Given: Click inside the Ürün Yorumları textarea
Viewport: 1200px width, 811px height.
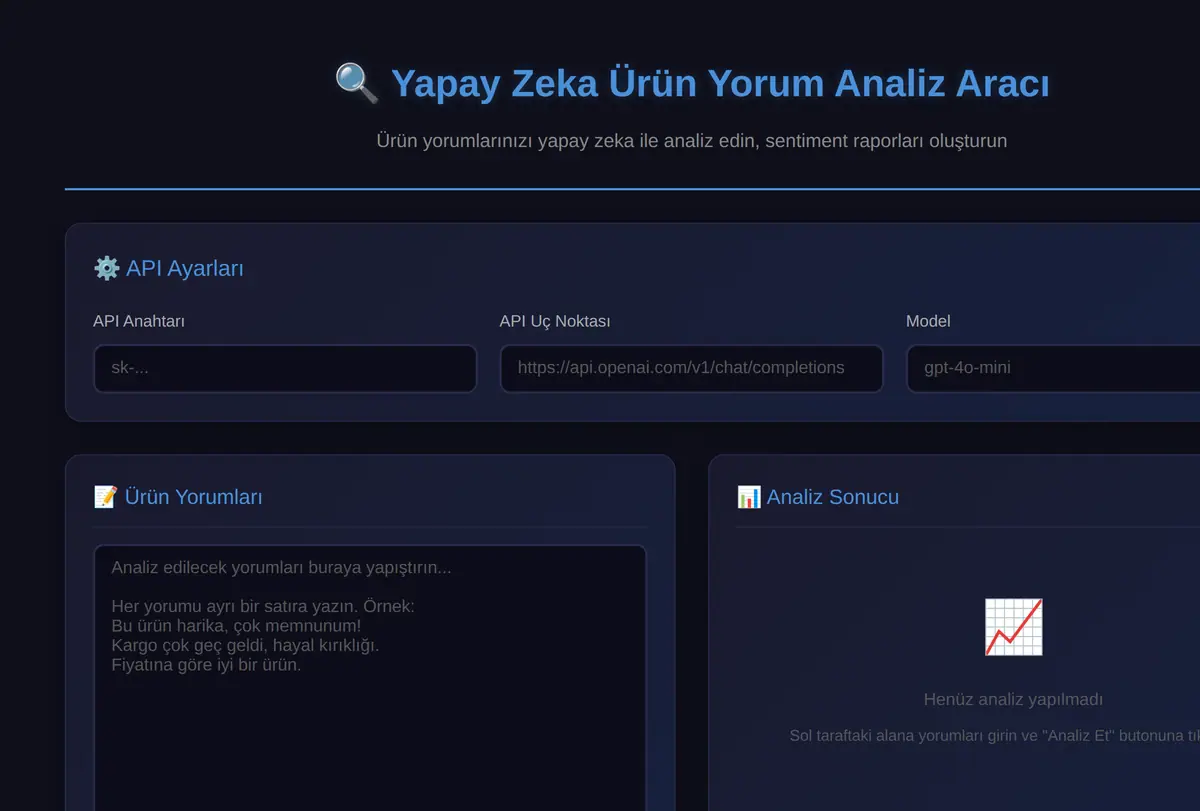Looking at the screenshot, I should pos(370,678).
